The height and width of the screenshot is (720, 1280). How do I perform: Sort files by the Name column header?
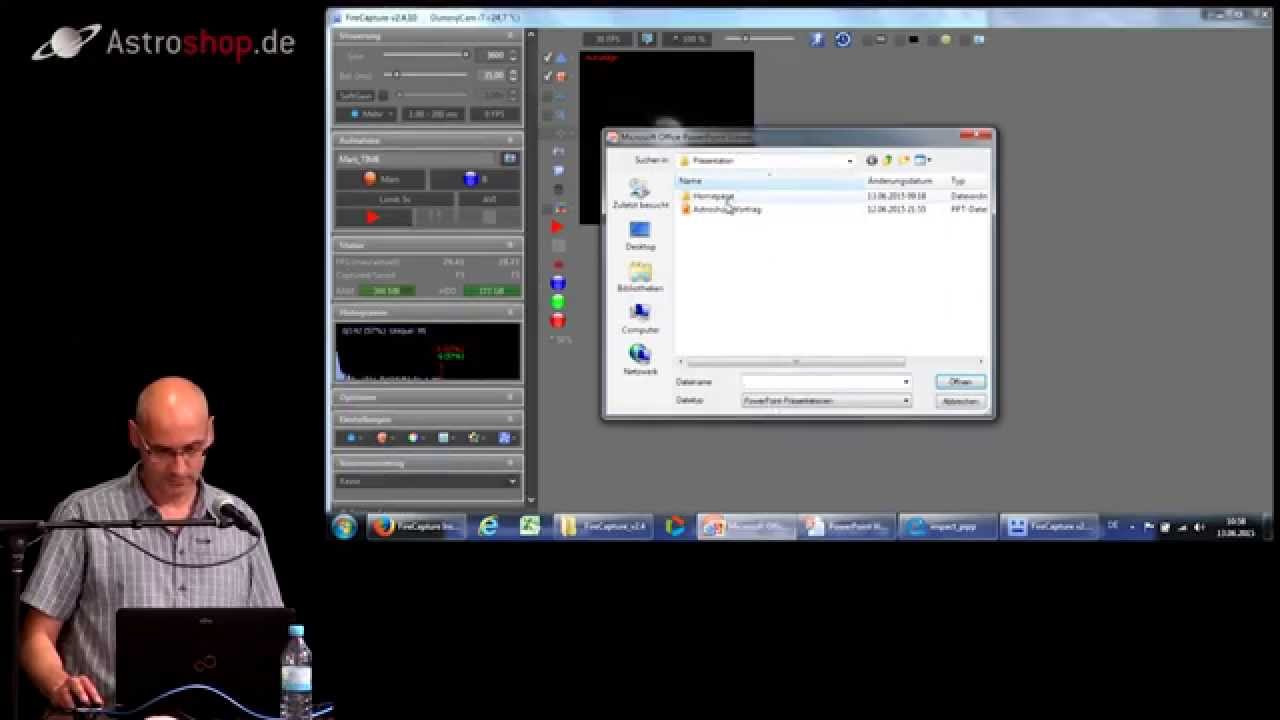pos(770,181)
